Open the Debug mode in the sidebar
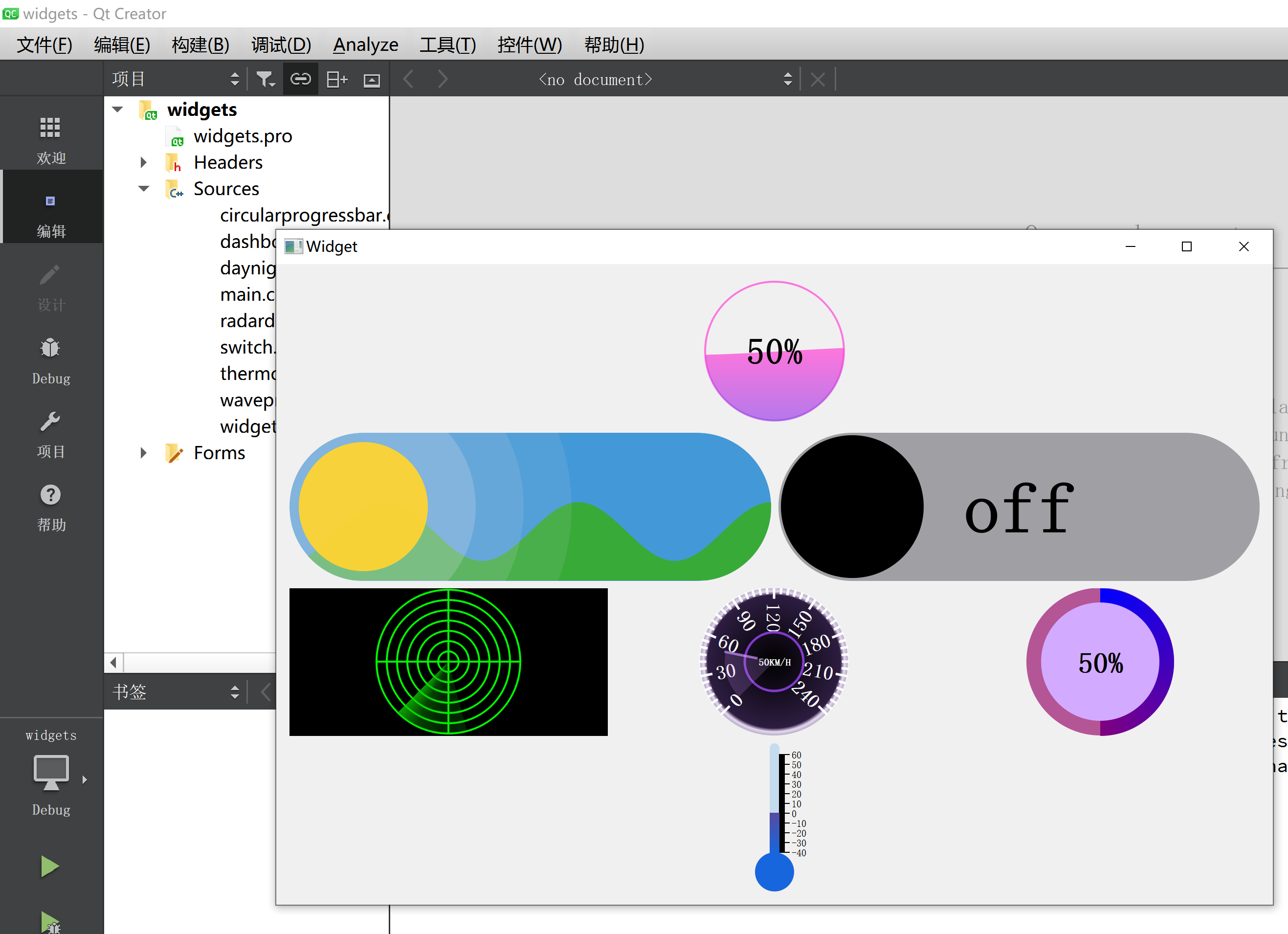1288x934 pixels. pyautogui.click(x=51, y=361)
